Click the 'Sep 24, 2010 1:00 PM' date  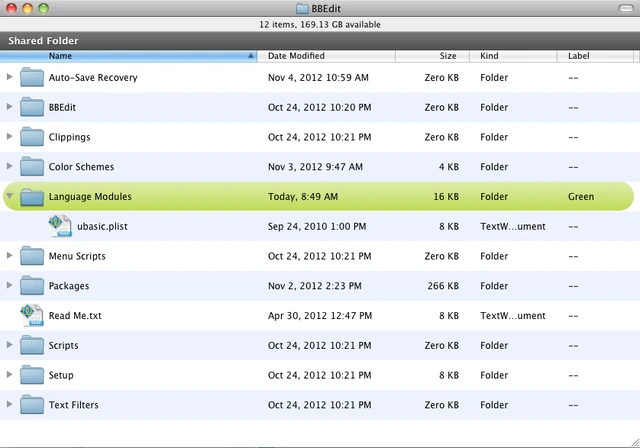(317, 226)
